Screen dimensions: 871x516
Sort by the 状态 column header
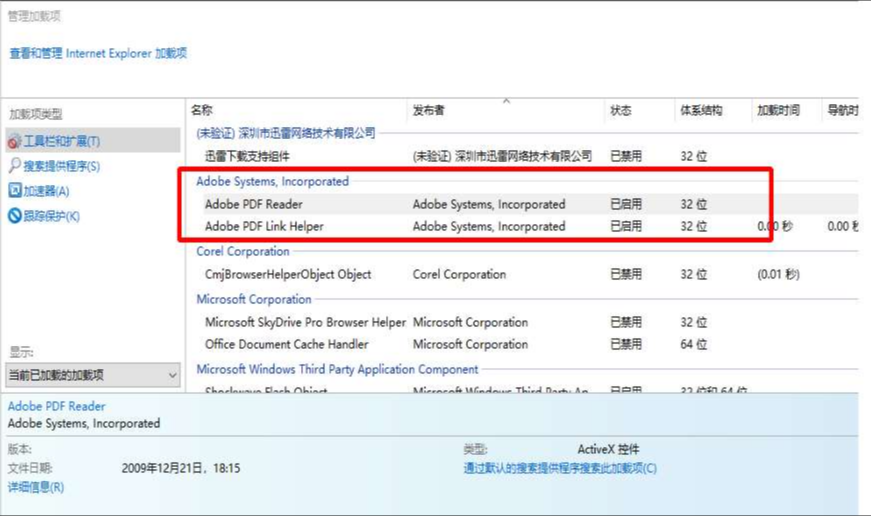620,110
